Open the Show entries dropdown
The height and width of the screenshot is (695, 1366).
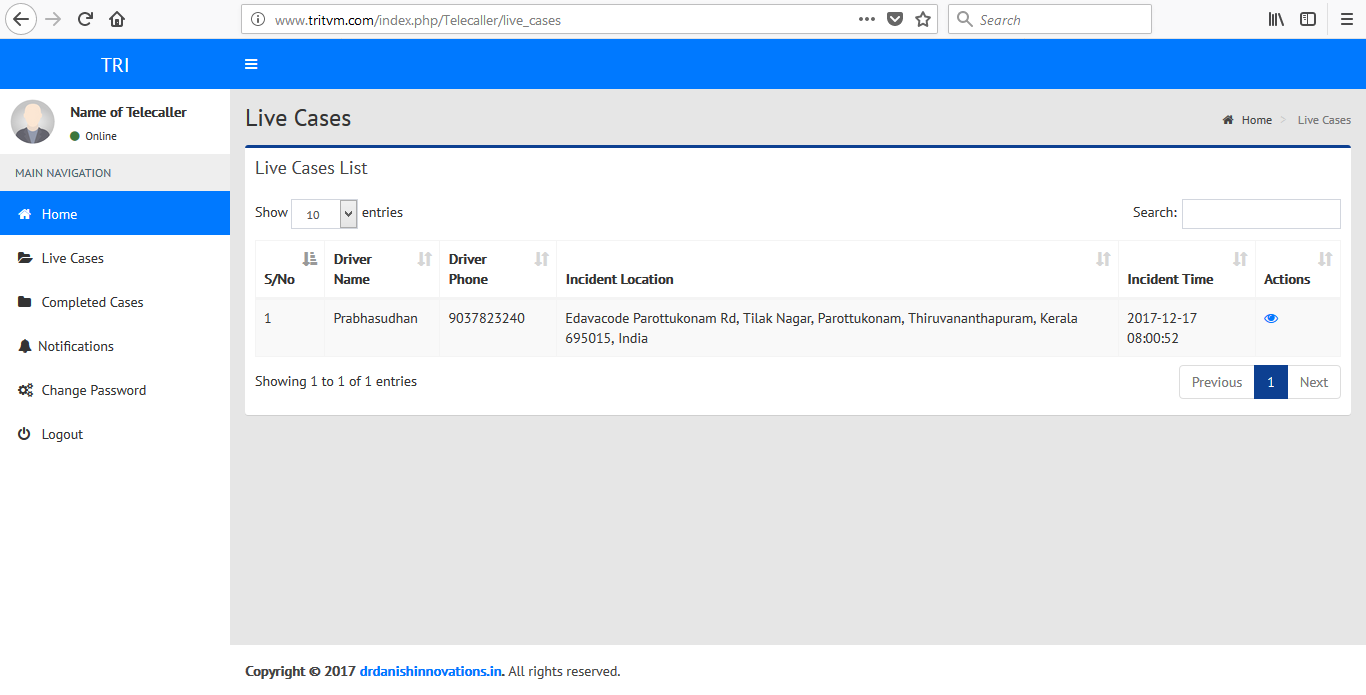[x=324, y=214]
